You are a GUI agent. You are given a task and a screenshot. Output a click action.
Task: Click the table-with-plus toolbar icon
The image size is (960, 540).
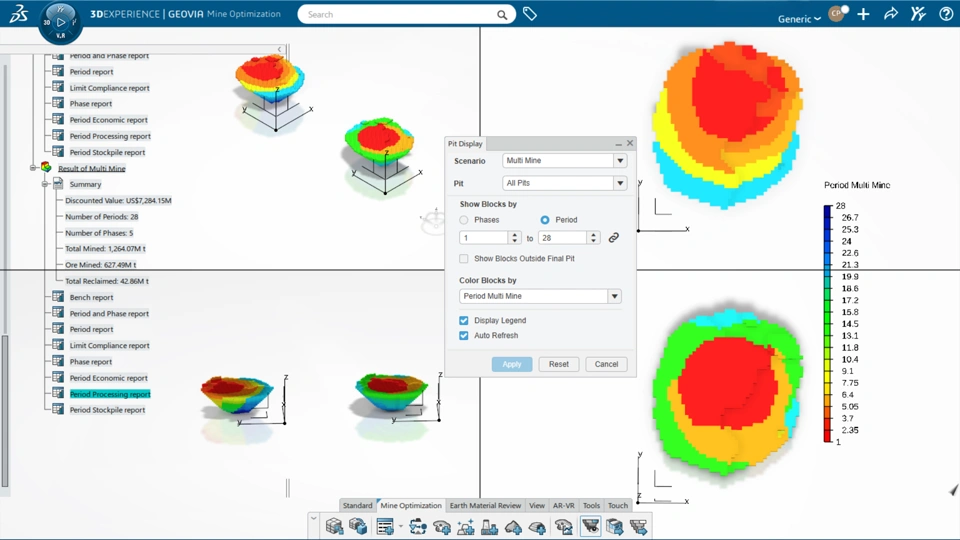[x=385, y=526]
